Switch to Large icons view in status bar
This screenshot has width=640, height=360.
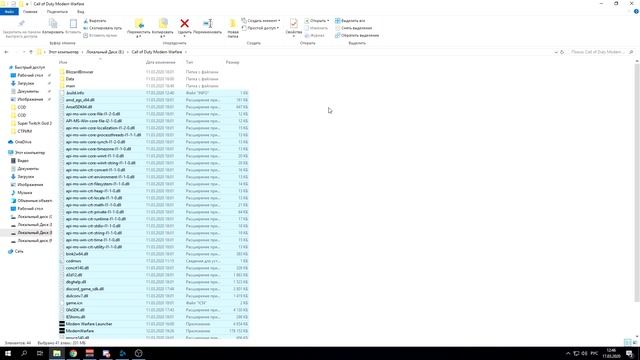pos(635,342)
